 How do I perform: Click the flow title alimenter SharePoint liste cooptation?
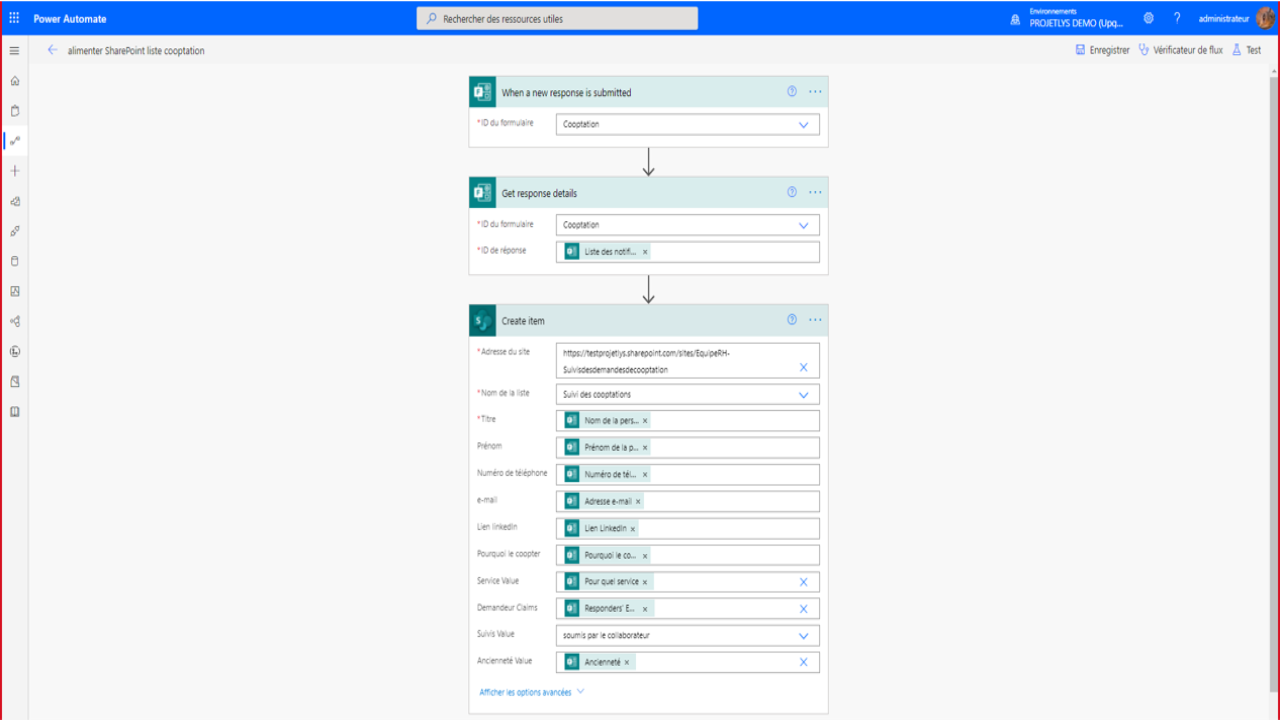(136, 50)
